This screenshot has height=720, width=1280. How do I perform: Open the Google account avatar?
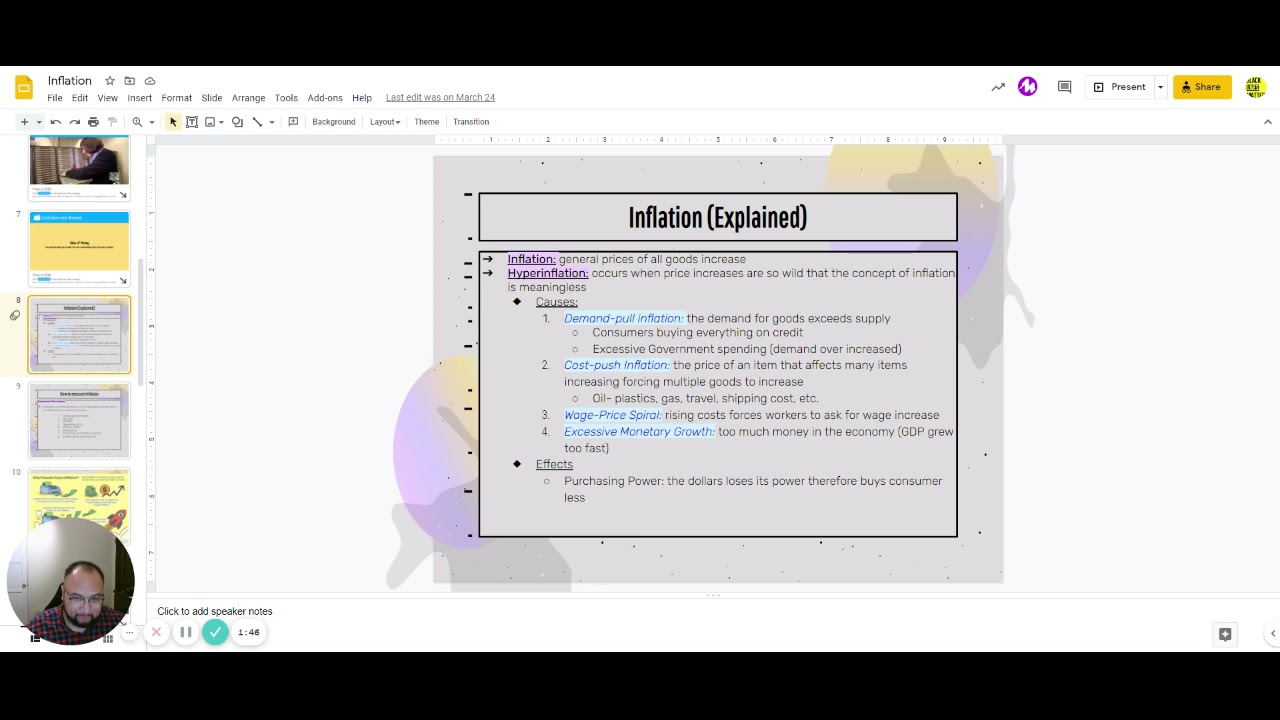(1256, 87)
